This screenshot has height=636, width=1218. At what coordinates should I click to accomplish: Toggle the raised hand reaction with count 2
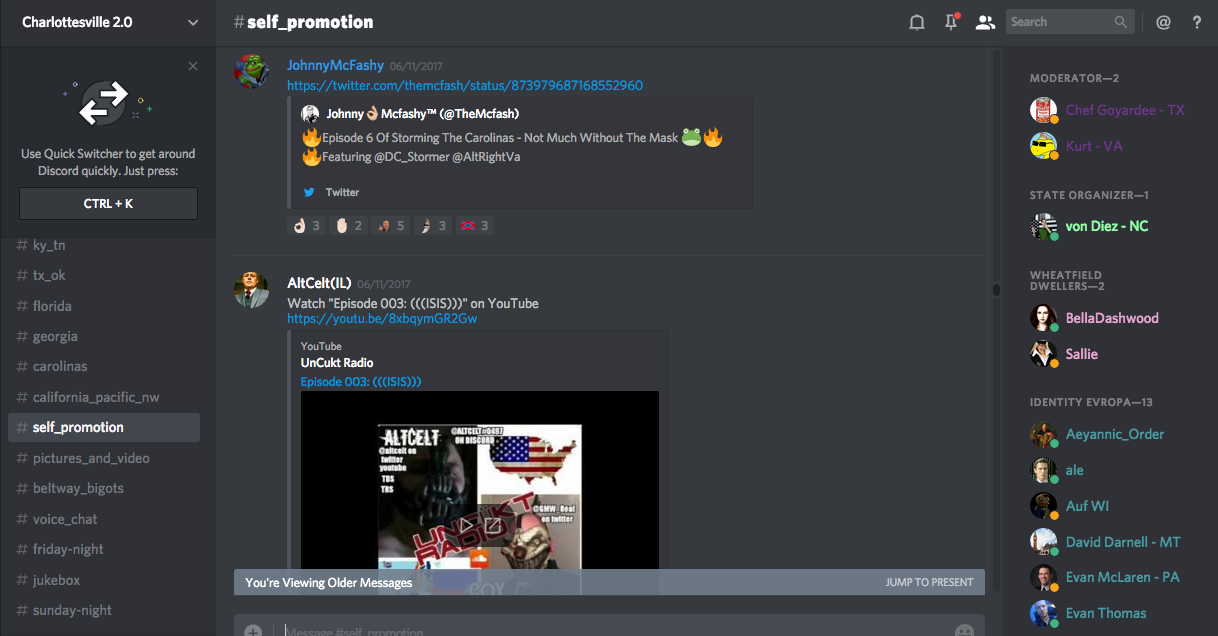click(349, 226)
